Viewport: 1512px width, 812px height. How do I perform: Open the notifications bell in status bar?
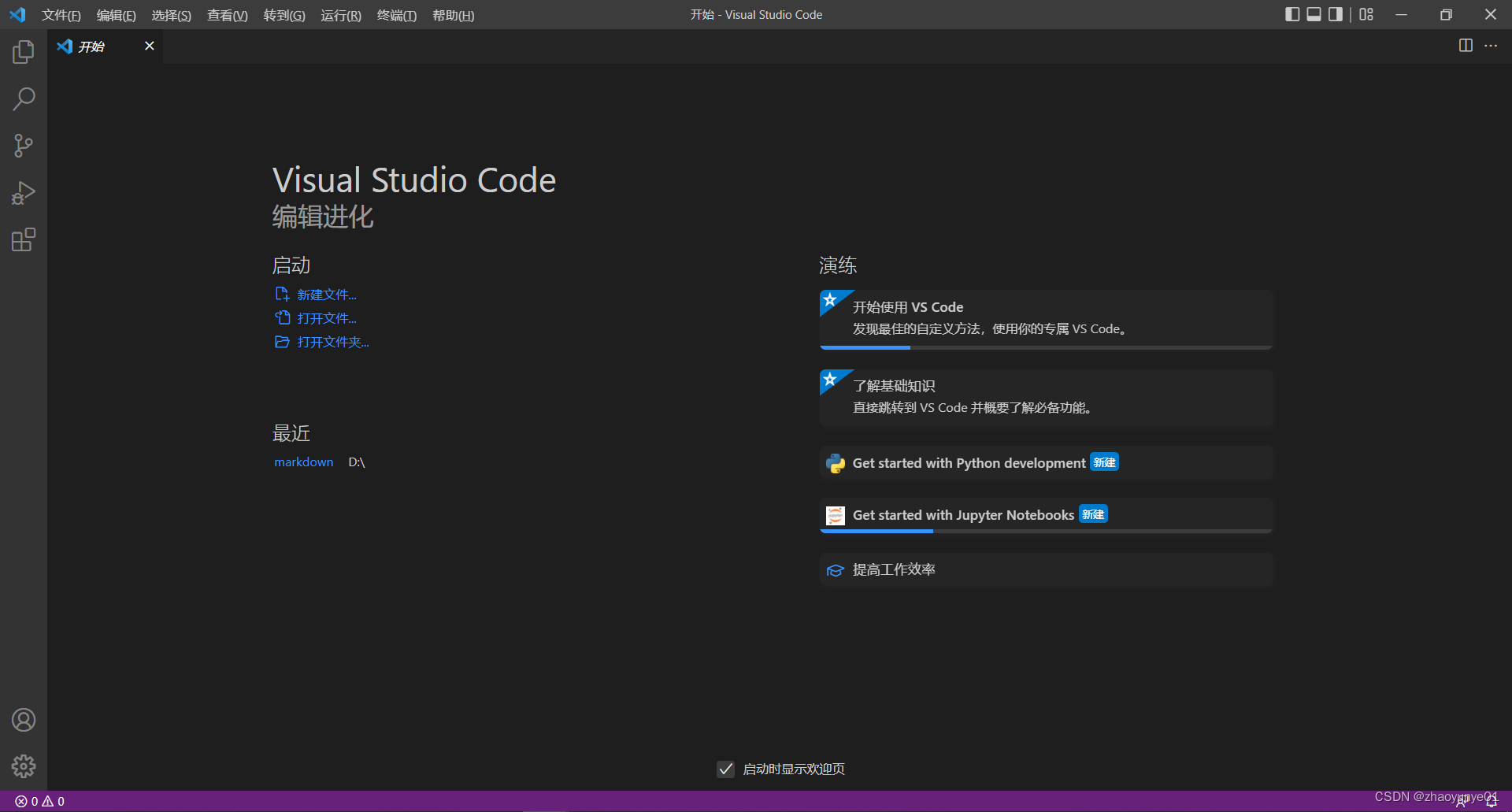pyautogui.click(x=1491, y=801)
